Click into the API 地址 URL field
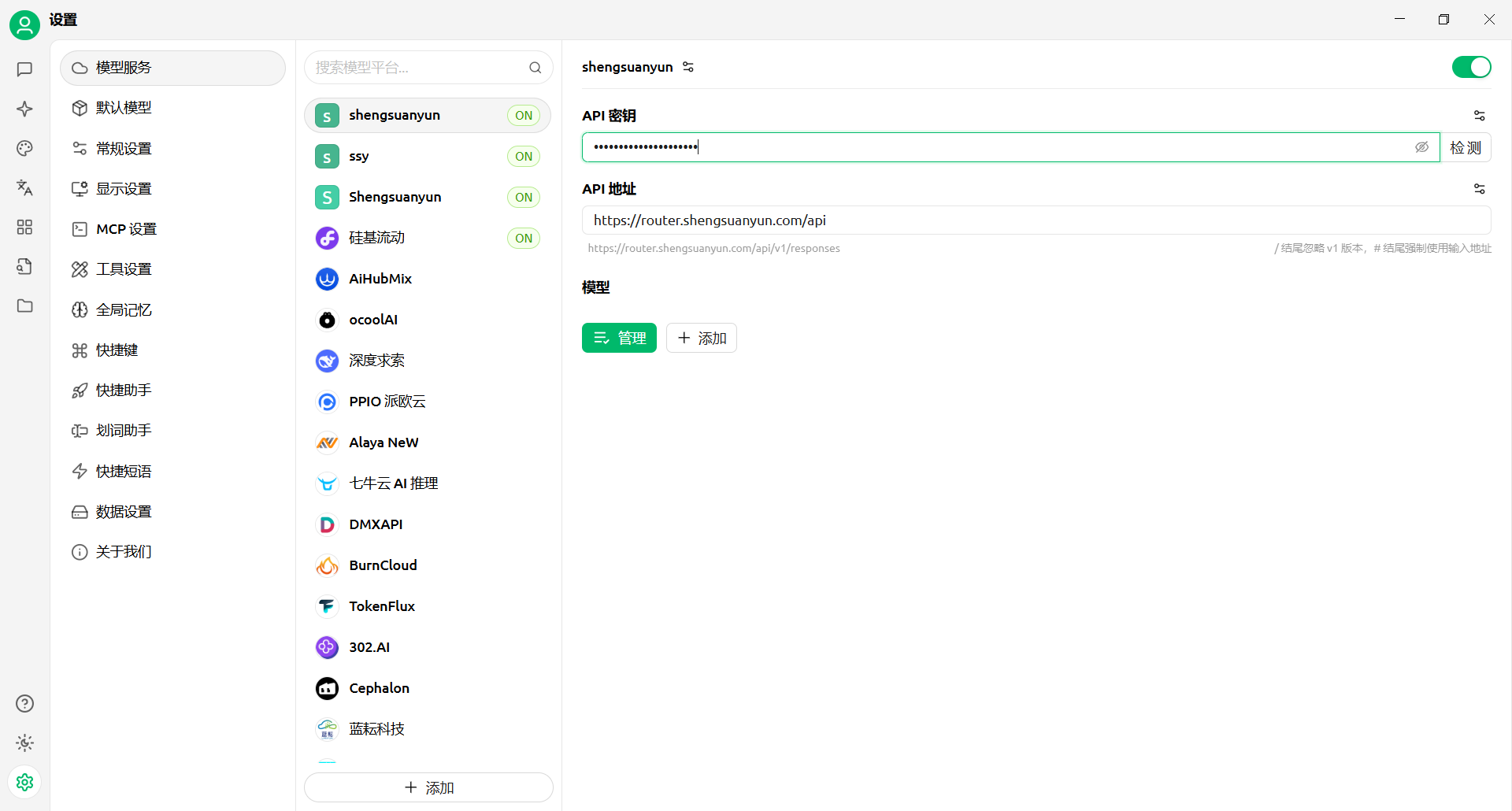Viewport: 1512px width, 811px height. click(x=1036, y=220)
